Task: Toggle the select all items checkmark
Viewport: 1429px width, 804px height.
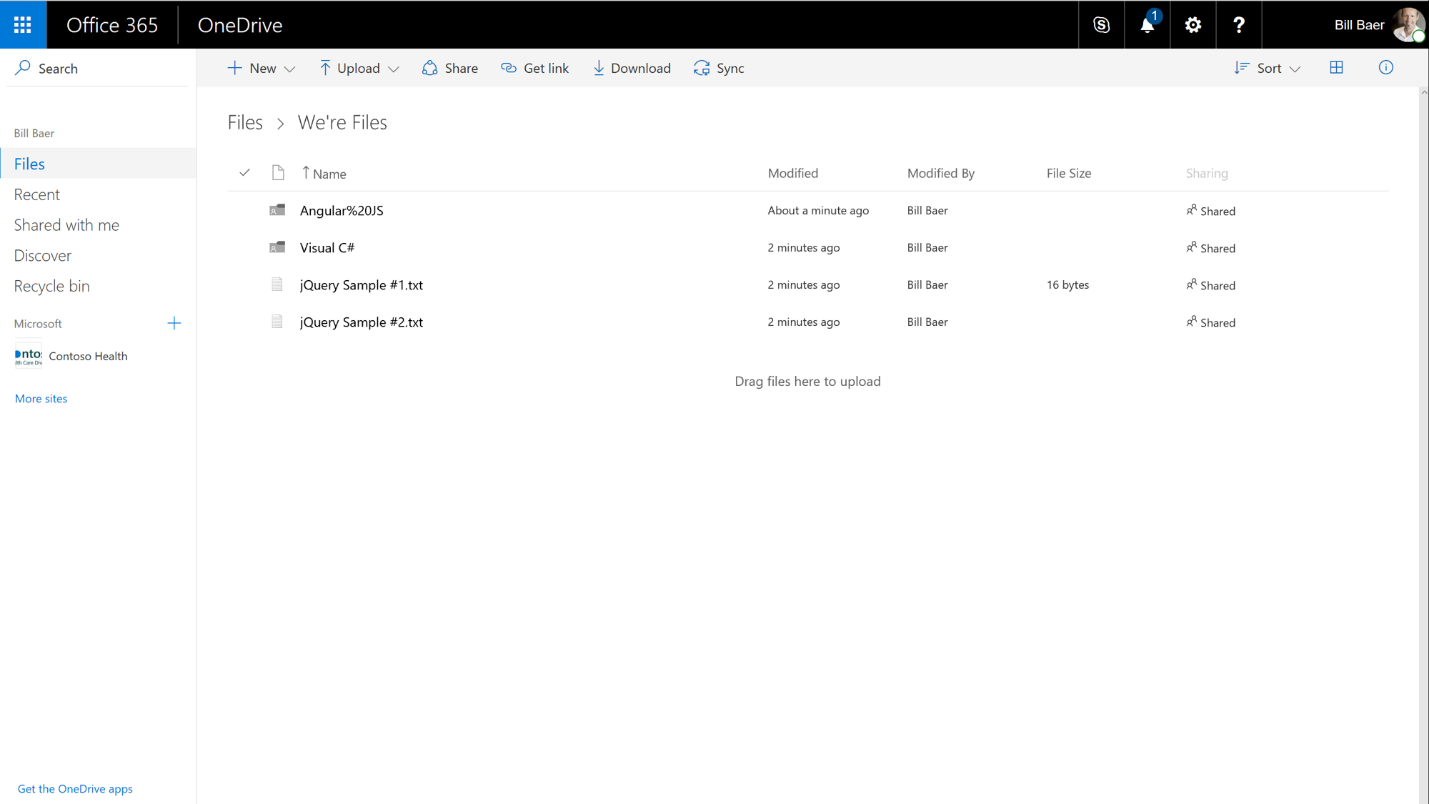Action: [244, 173]
